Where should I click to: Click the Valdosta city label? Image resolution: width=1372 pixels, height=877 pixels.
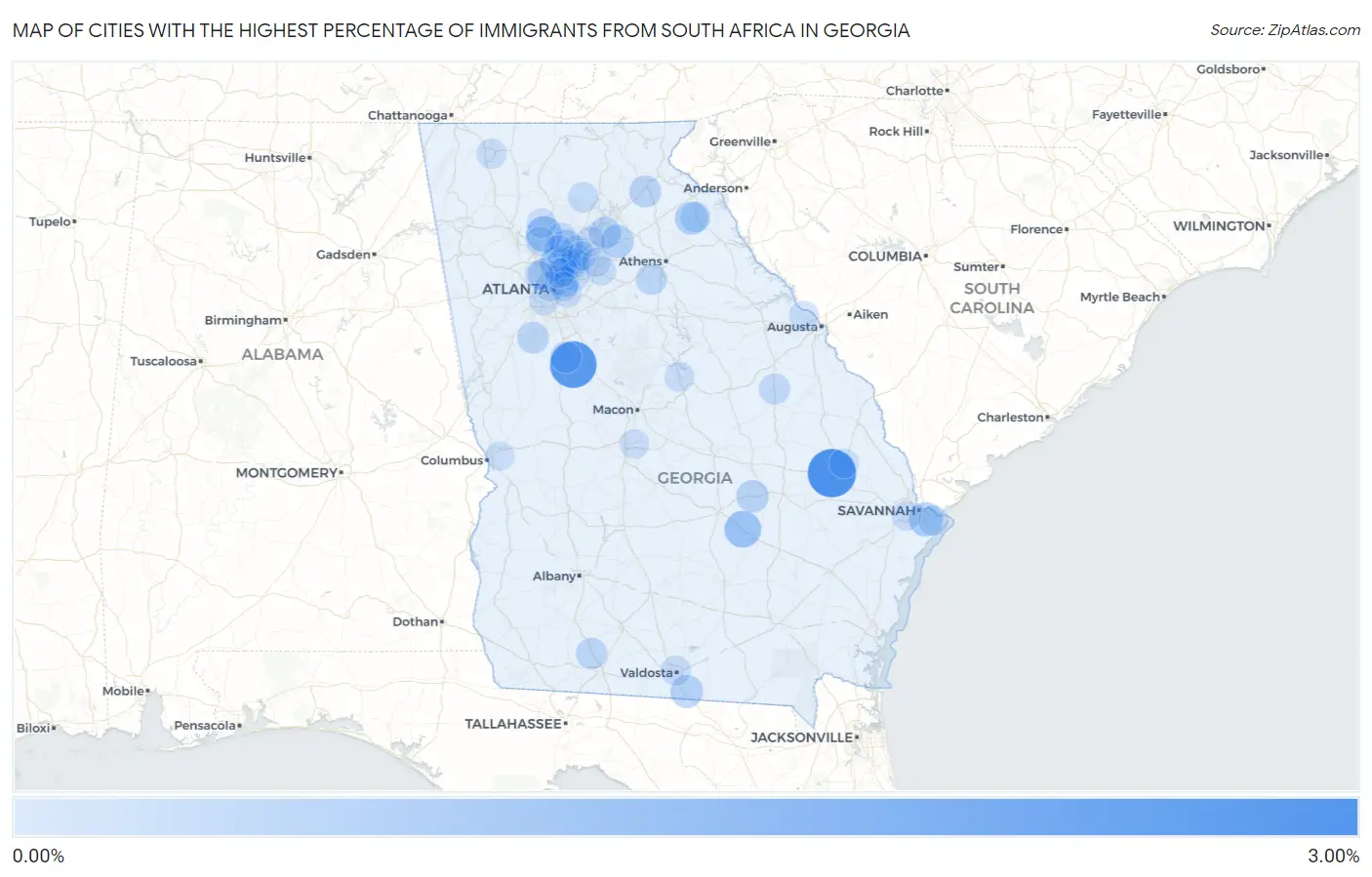pos(647,673)
